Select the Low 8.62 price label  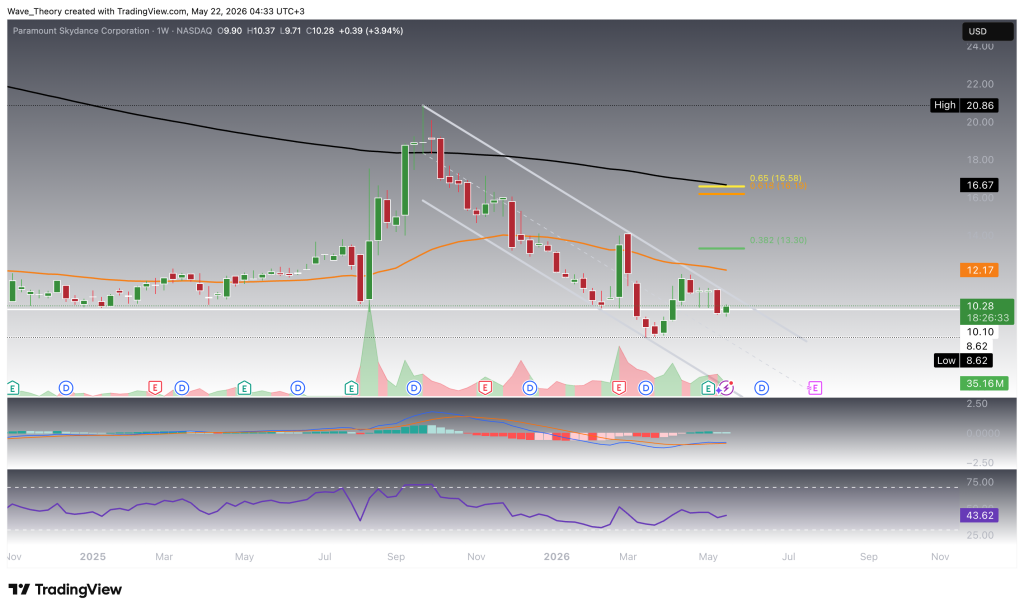(964, 360)
